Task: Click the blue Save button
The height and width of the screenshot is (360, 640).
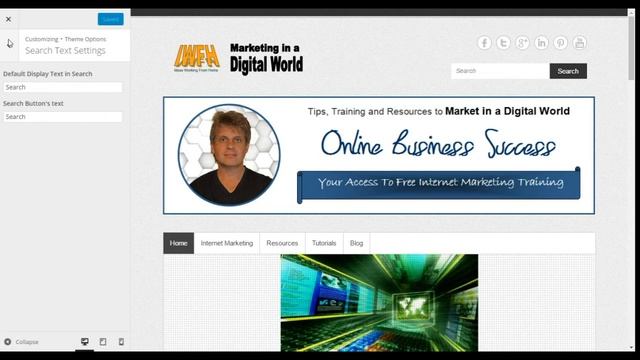Action: click(x=111, y=19)
